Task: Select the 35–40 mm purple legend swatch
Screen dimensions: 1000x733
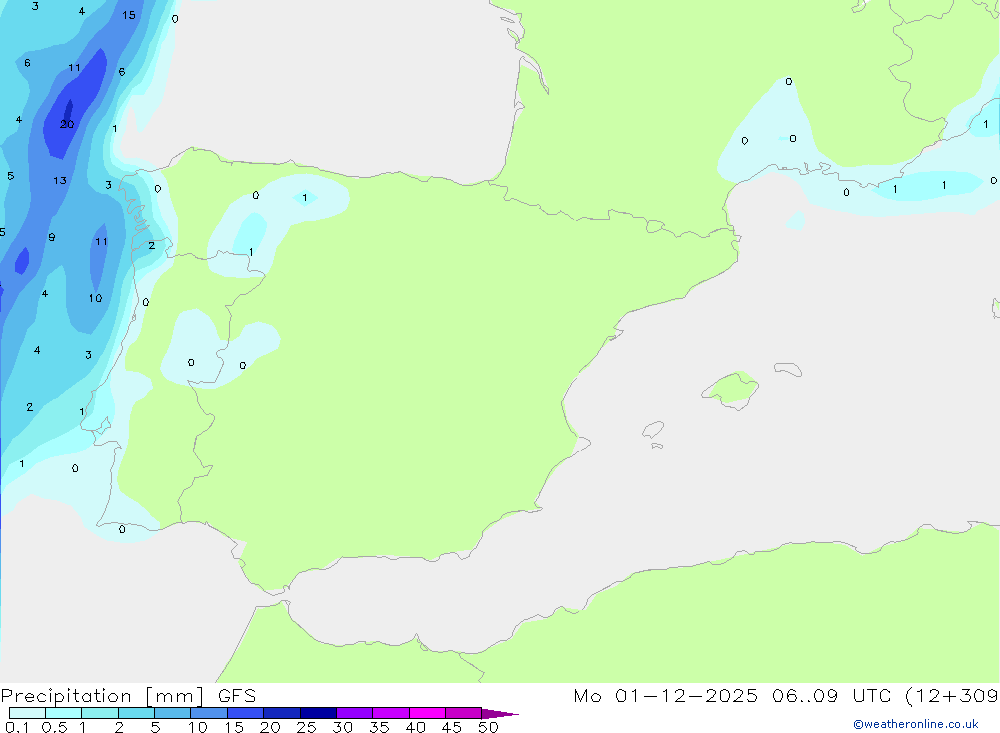Action: pos(391,713)
